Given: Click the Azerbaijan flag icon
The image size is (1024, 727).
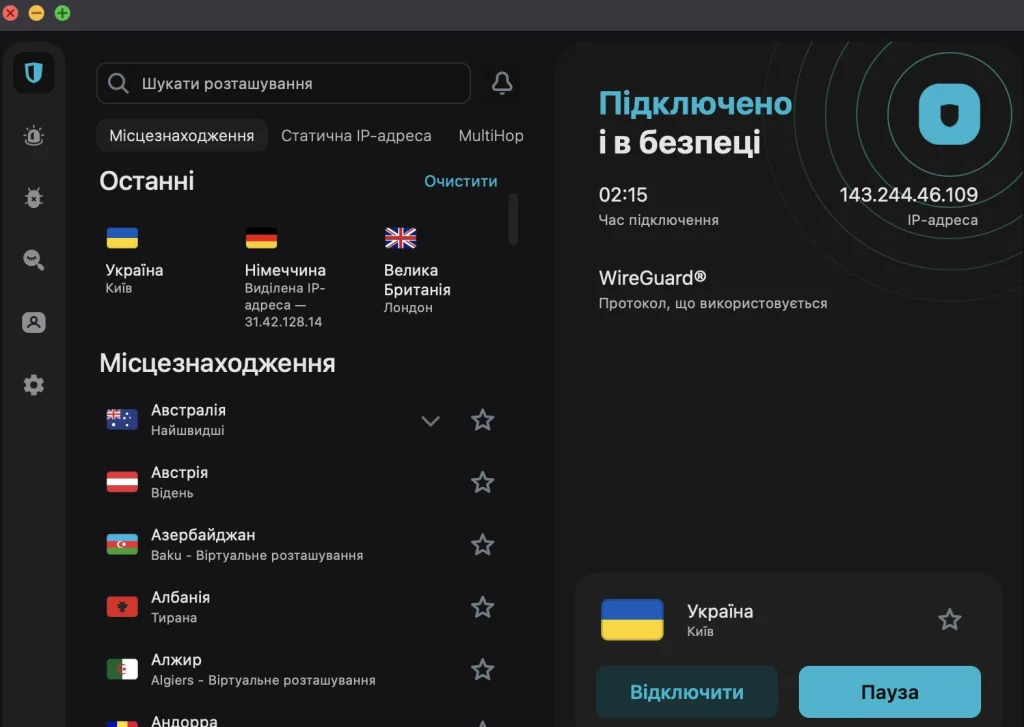Looking at the screenshot, I should [122, 544].
